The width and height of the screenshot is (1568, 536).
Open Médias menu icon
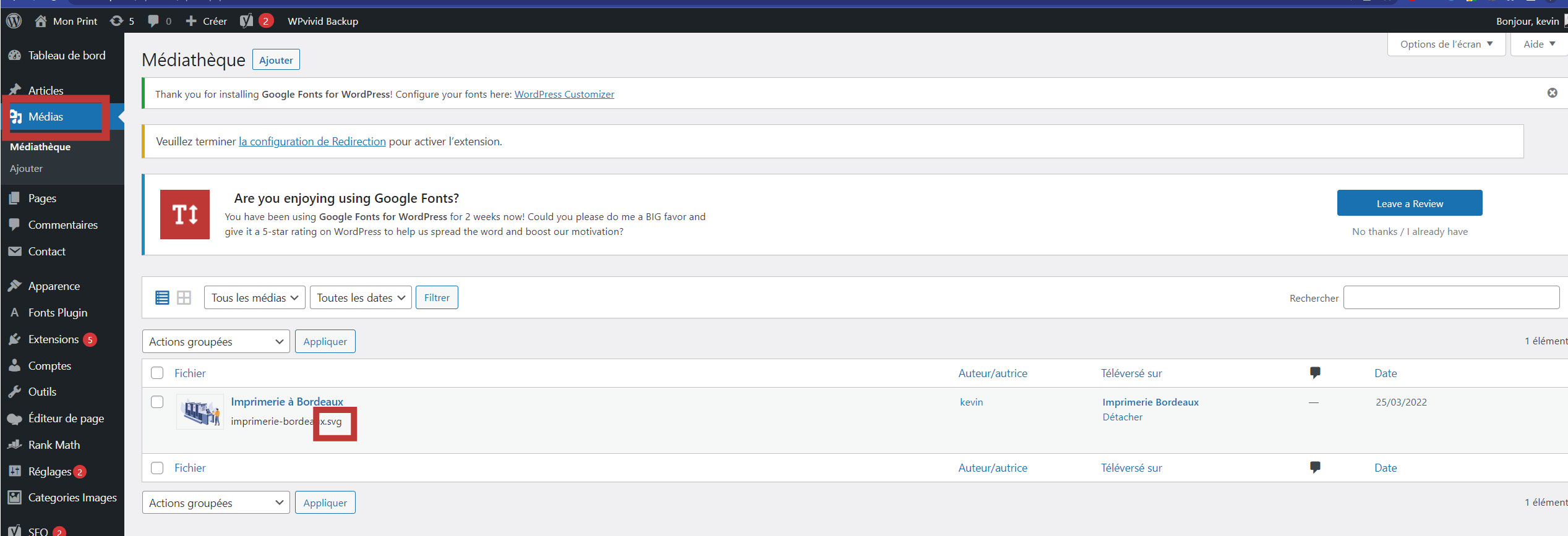point(15,117)
